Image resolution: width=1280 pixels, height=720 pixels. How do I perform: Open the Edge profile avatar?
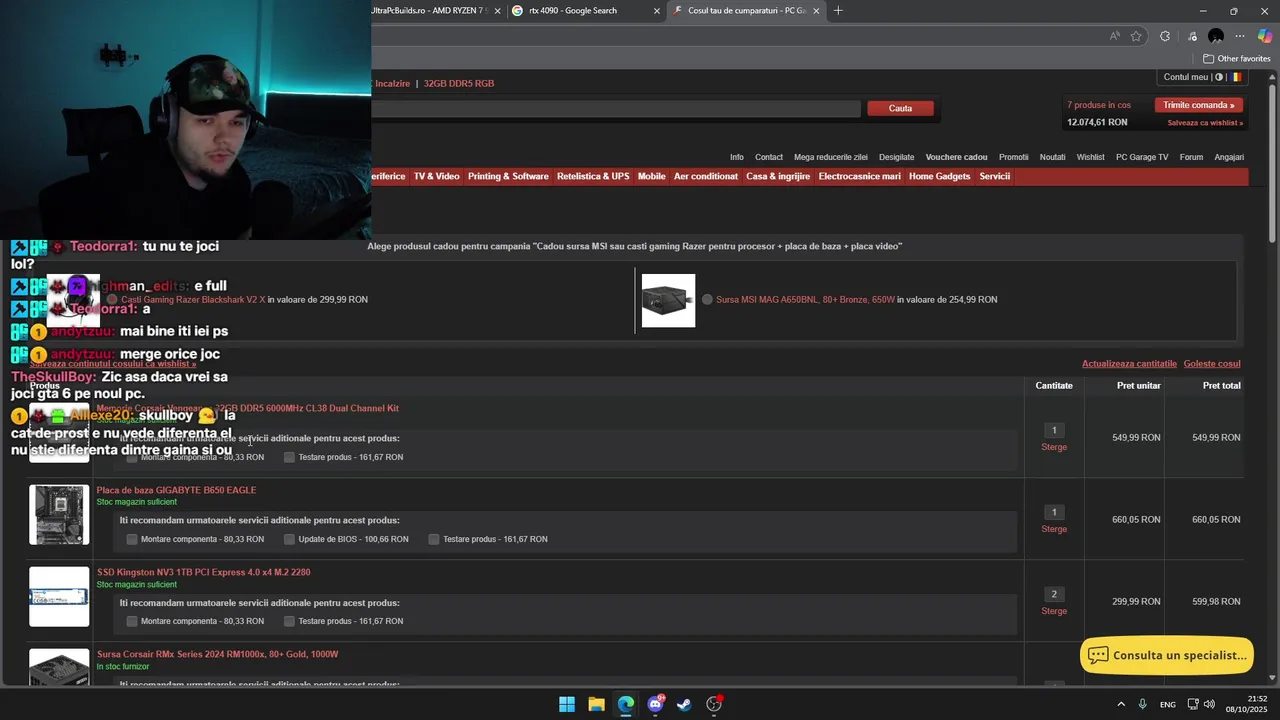pyautogui.click(x=1216, y=36)
